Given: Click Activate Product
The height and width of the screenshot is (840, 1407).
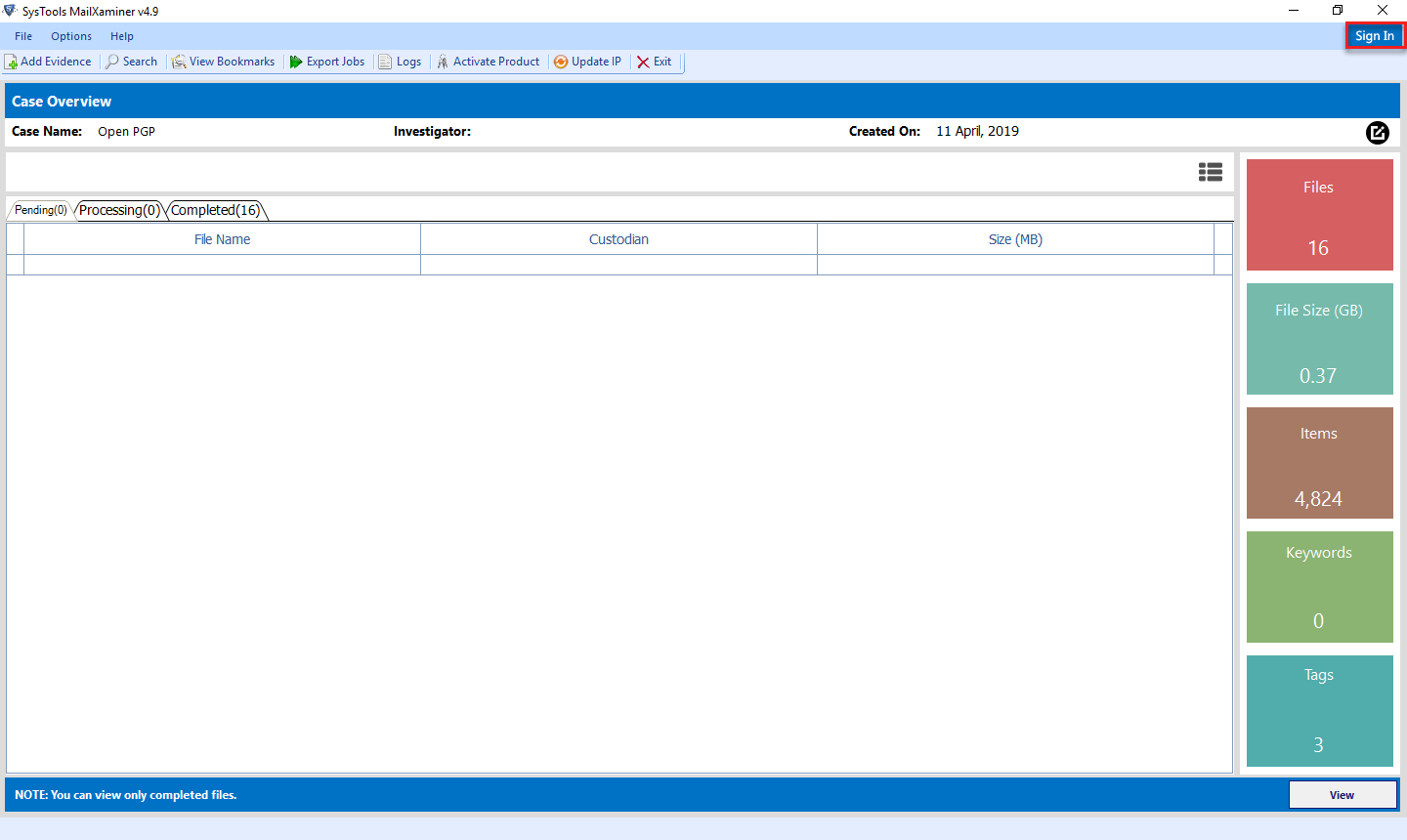Looking at the screenshot, I should coord(488,62).
